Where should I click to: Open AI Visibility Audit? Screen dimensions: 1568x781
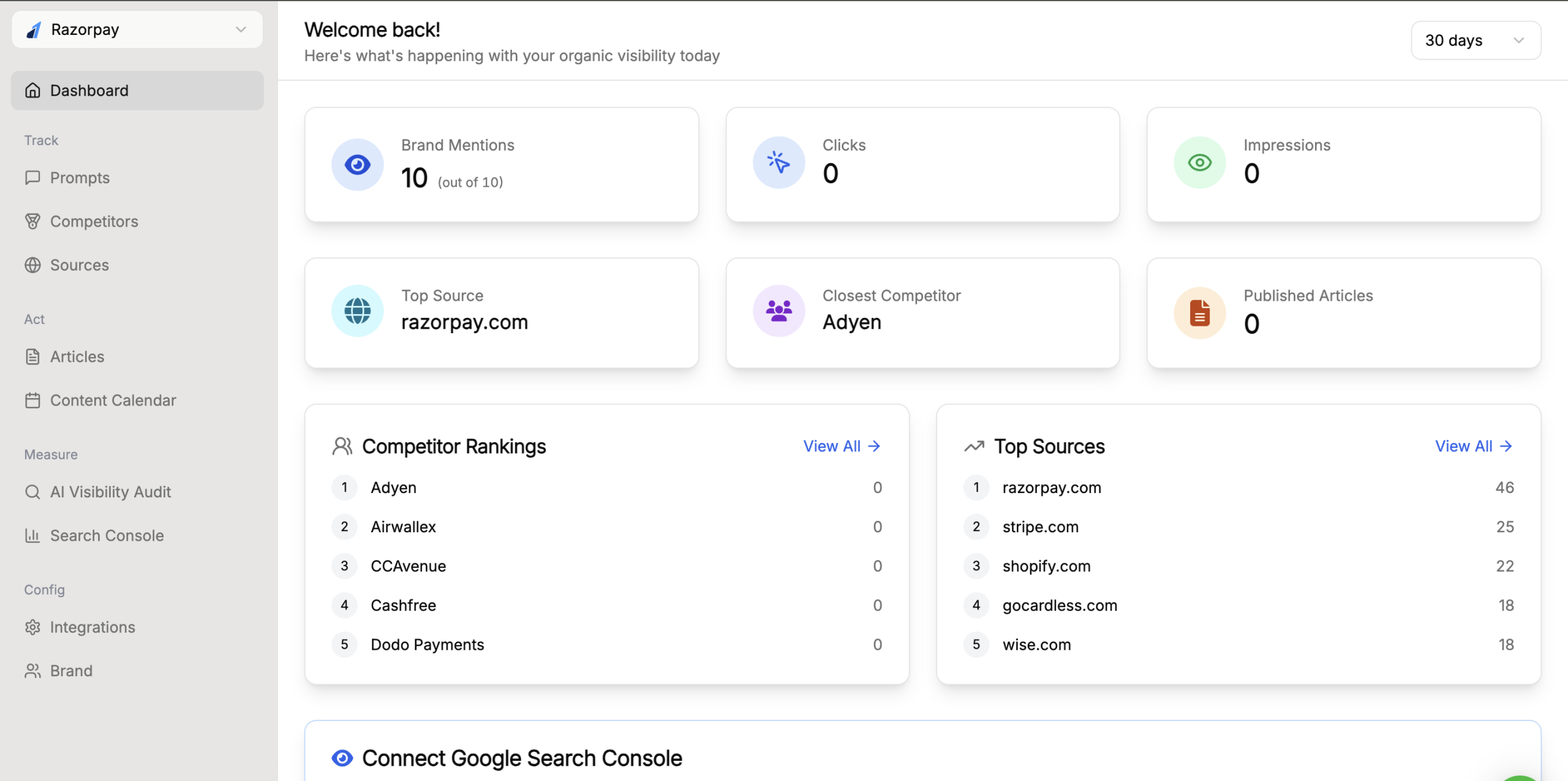pos(137,492)
